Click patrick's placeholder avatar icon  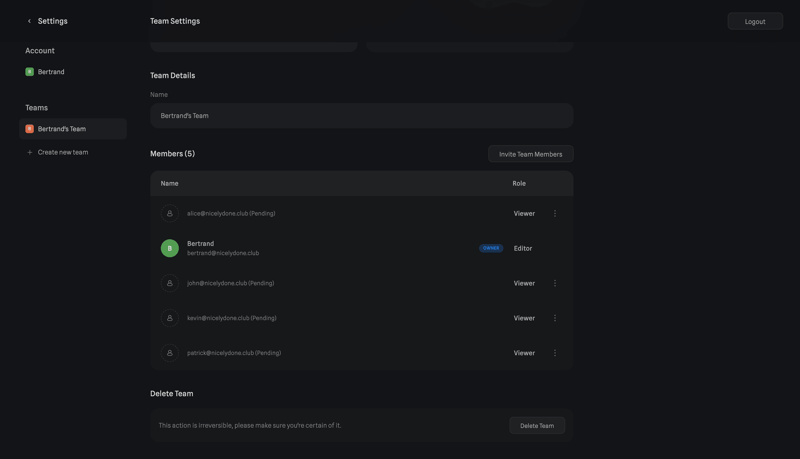click(170, 353)
